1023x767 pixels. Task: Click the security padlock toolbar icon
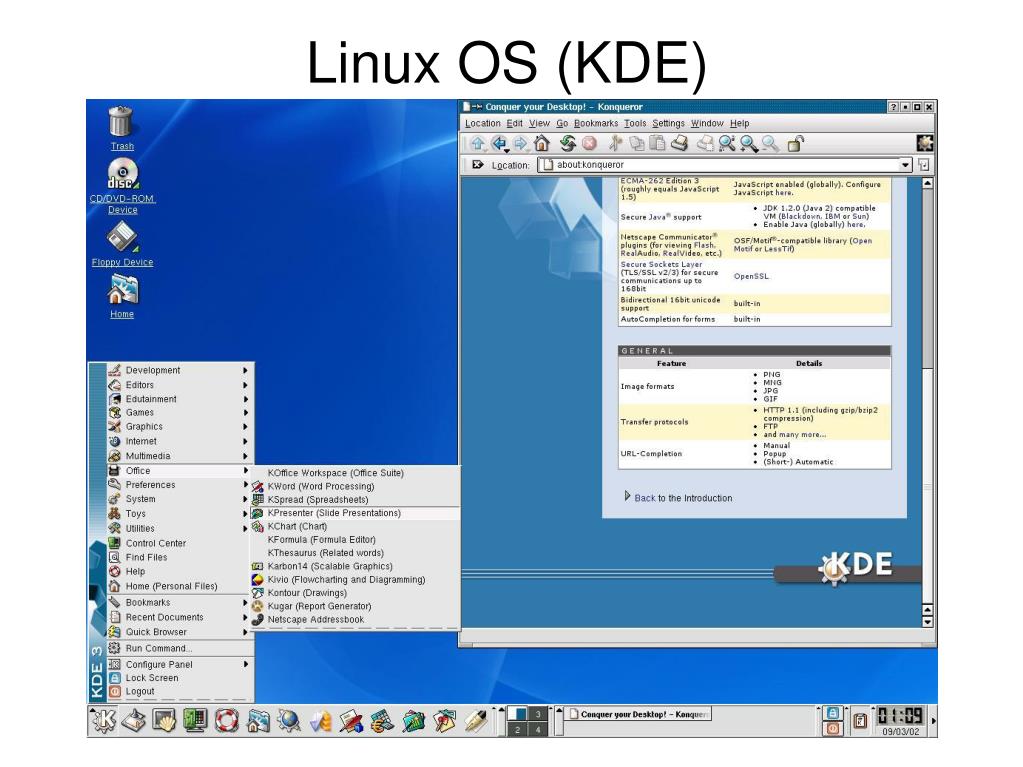coord(796,143)
